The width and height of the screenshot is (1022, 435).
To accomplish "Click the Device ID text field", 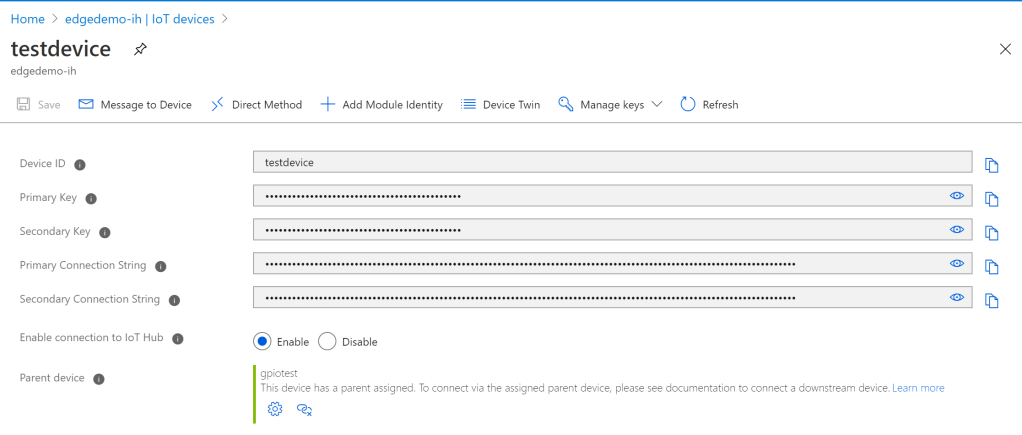I will coord(612,162).
